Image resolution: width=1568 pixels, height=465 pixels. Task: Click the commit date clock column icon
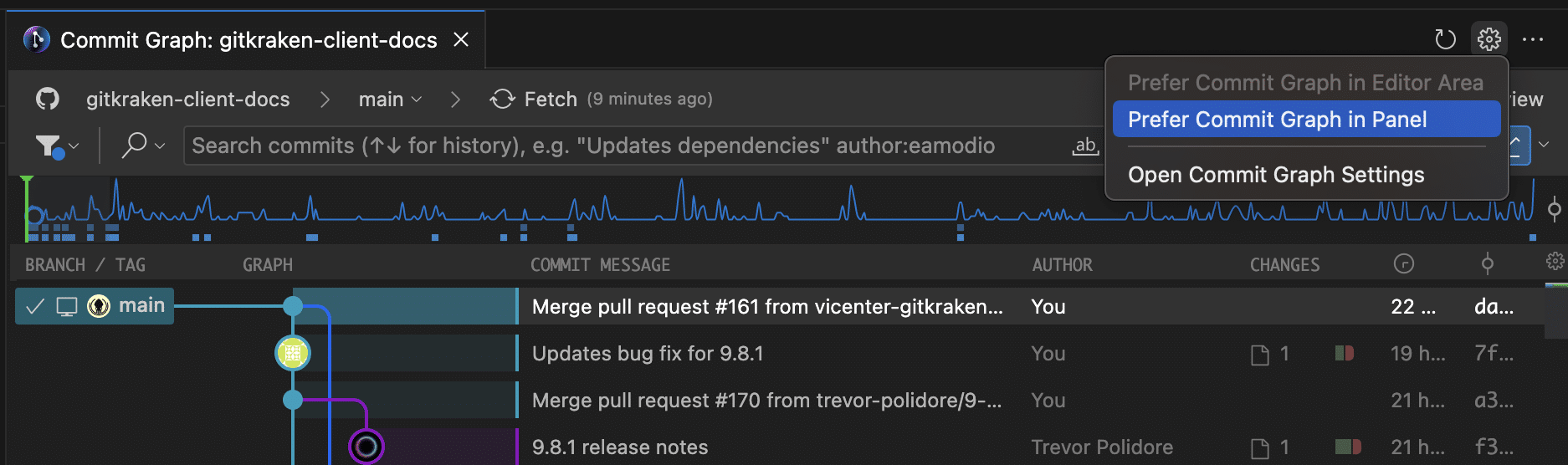[x=1404, y=264]
